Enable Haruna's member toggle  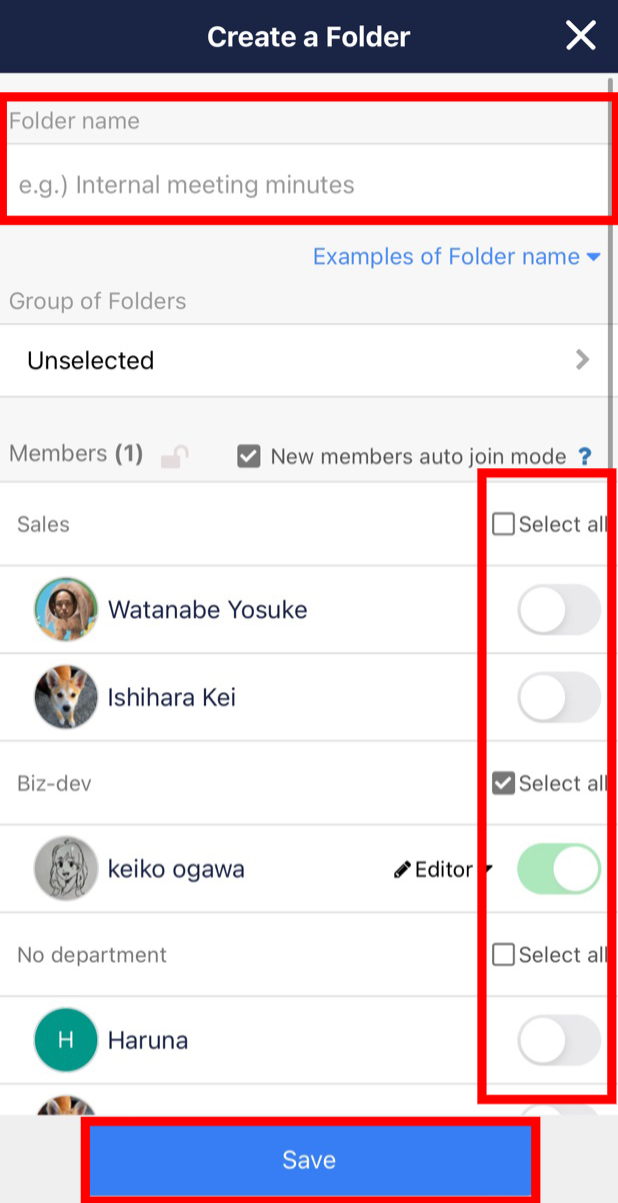(559, 1040)
